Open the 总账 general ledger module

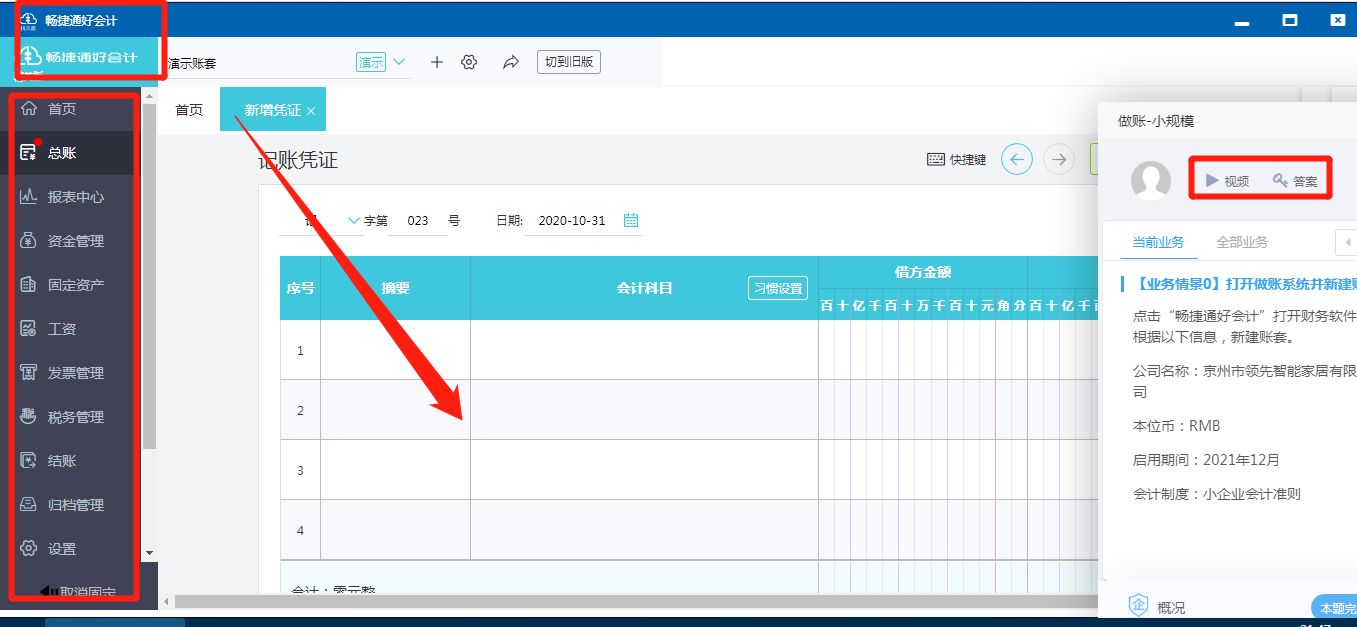[x=62, y=153]
